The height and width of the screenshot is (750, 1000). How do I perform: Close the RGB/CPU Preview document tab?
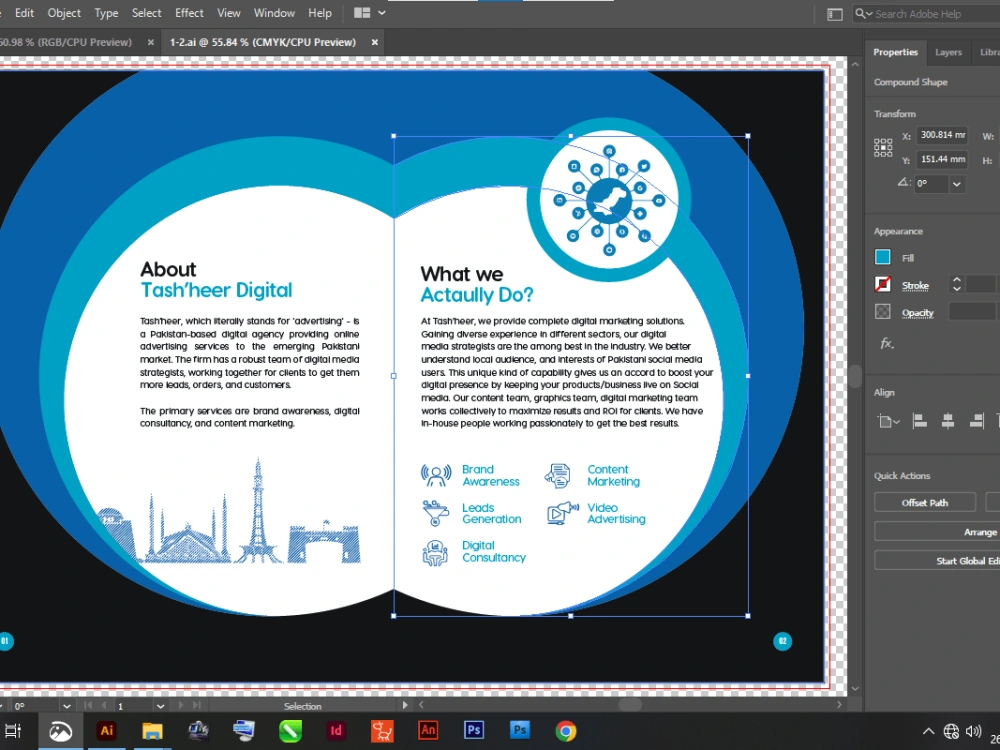click(x=151, y=42)
